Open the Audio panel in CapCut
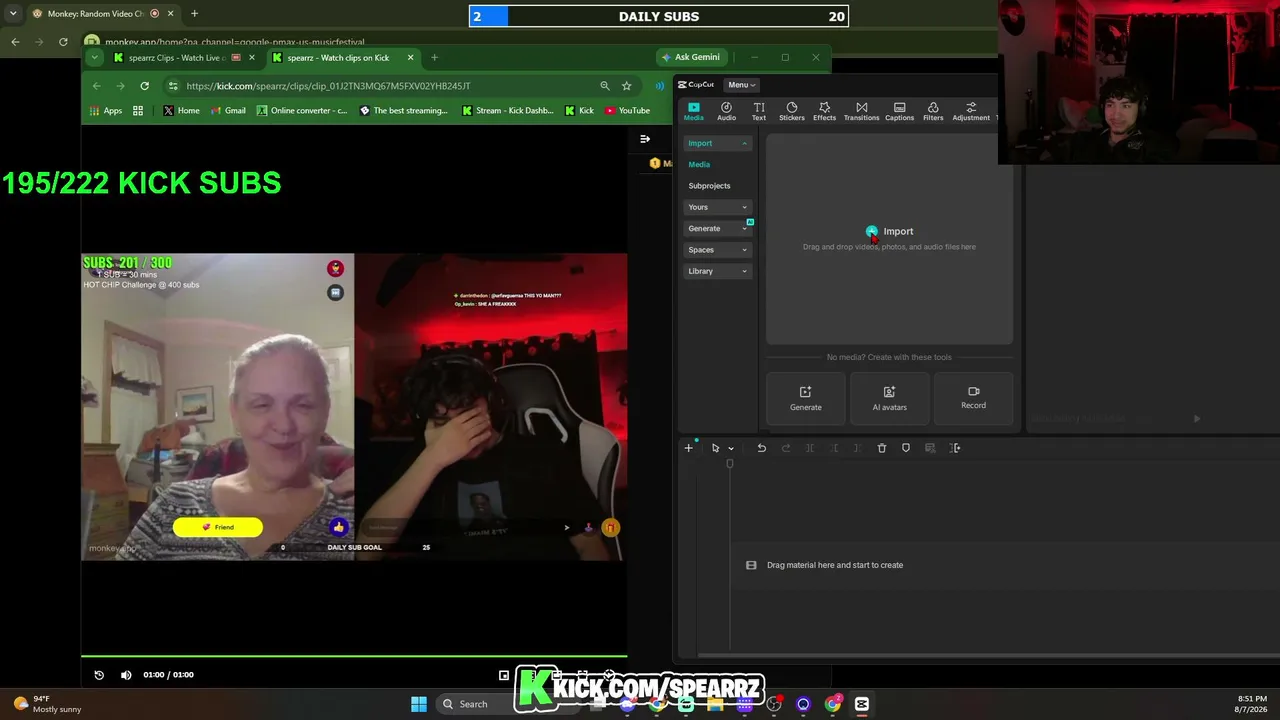 [x=726, y=111]
